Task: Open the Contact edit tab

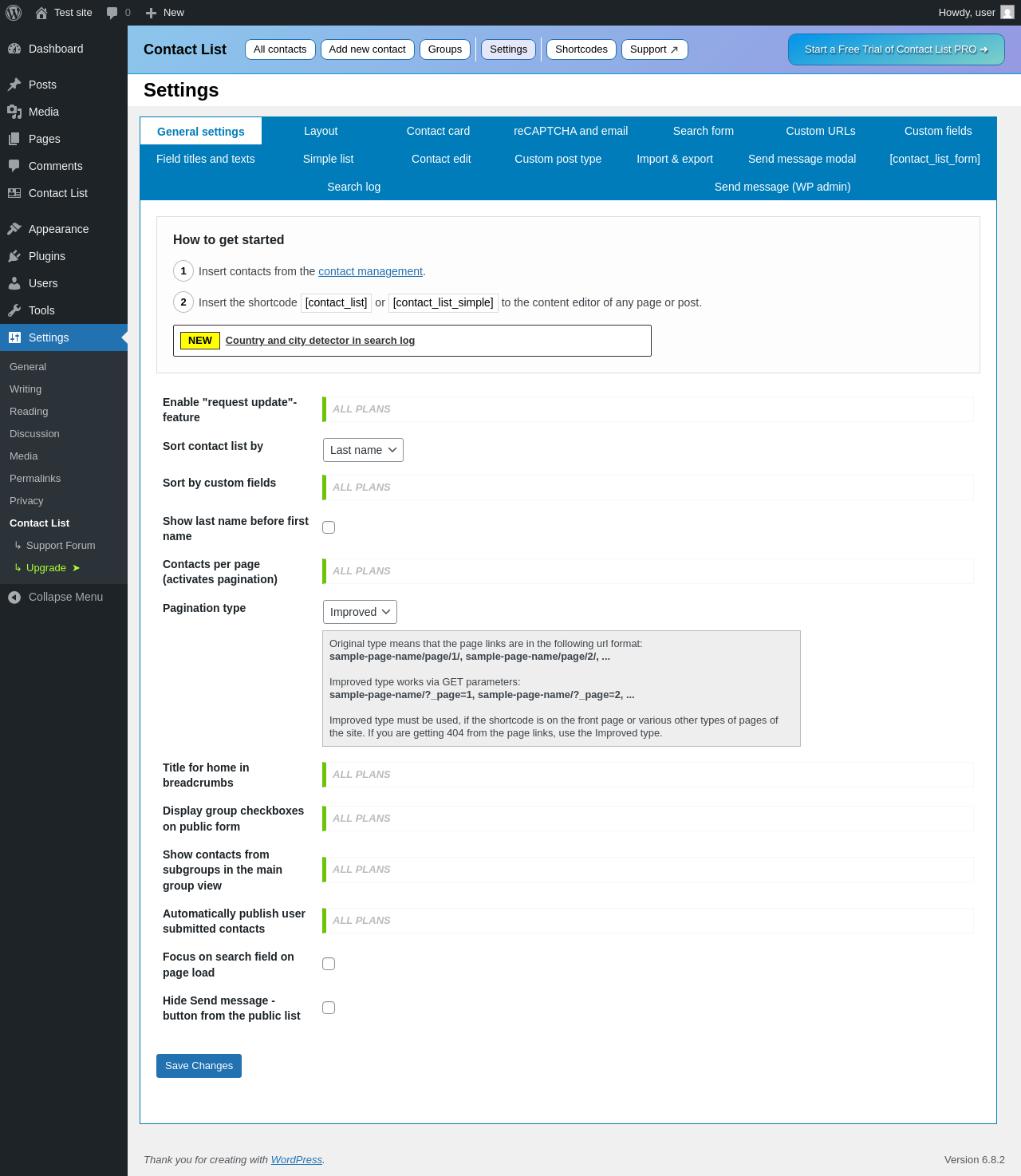Action: pyautogui.click(x=441, y=159)
